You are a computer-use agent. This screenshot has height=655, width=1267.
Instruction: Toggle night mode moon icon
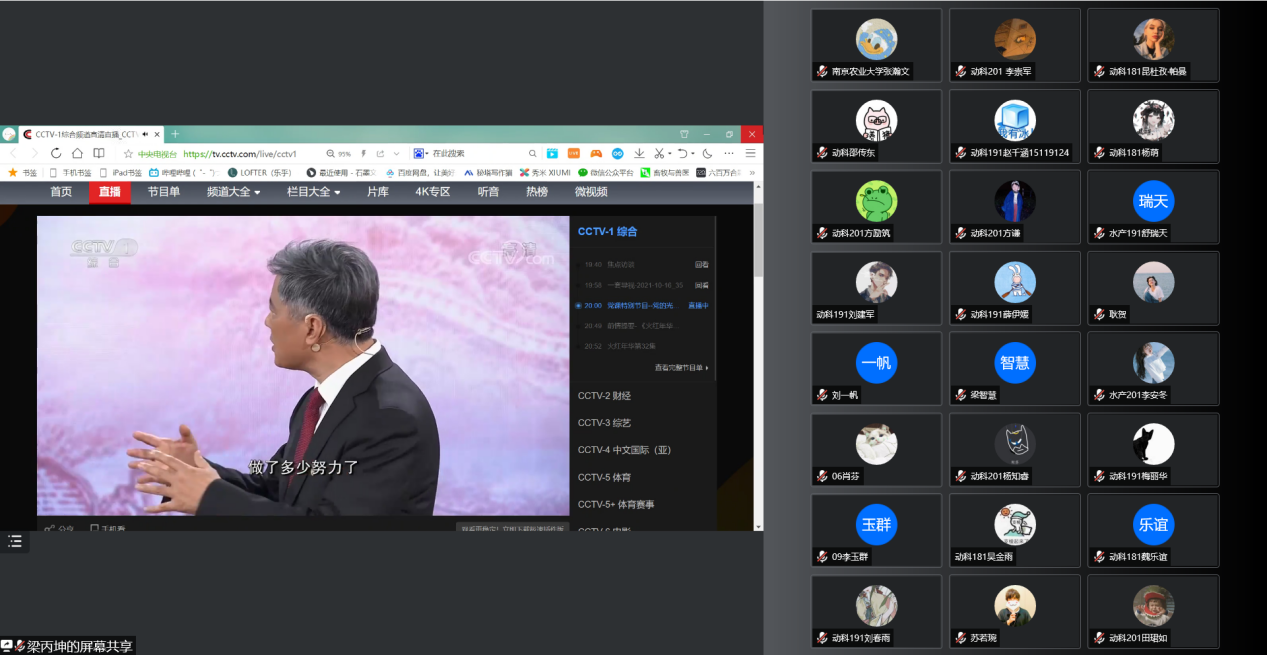tap(707, 153)
